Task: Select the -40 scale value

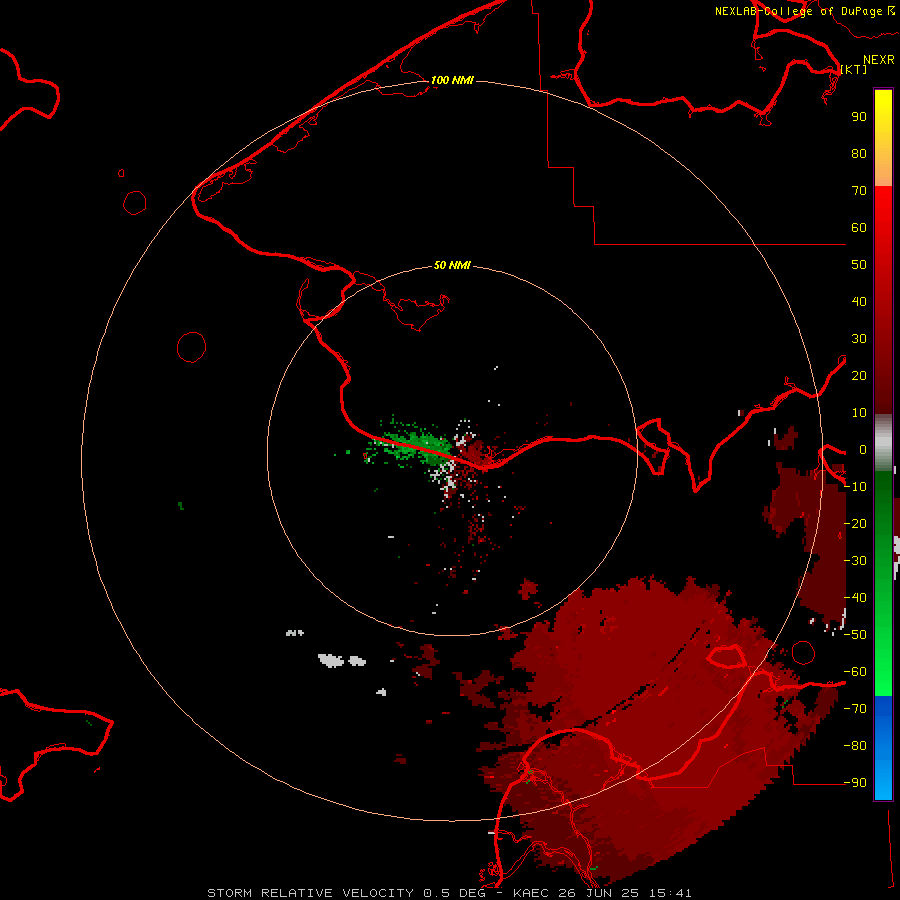Action: pyautogui.click(x=856, y=598)
